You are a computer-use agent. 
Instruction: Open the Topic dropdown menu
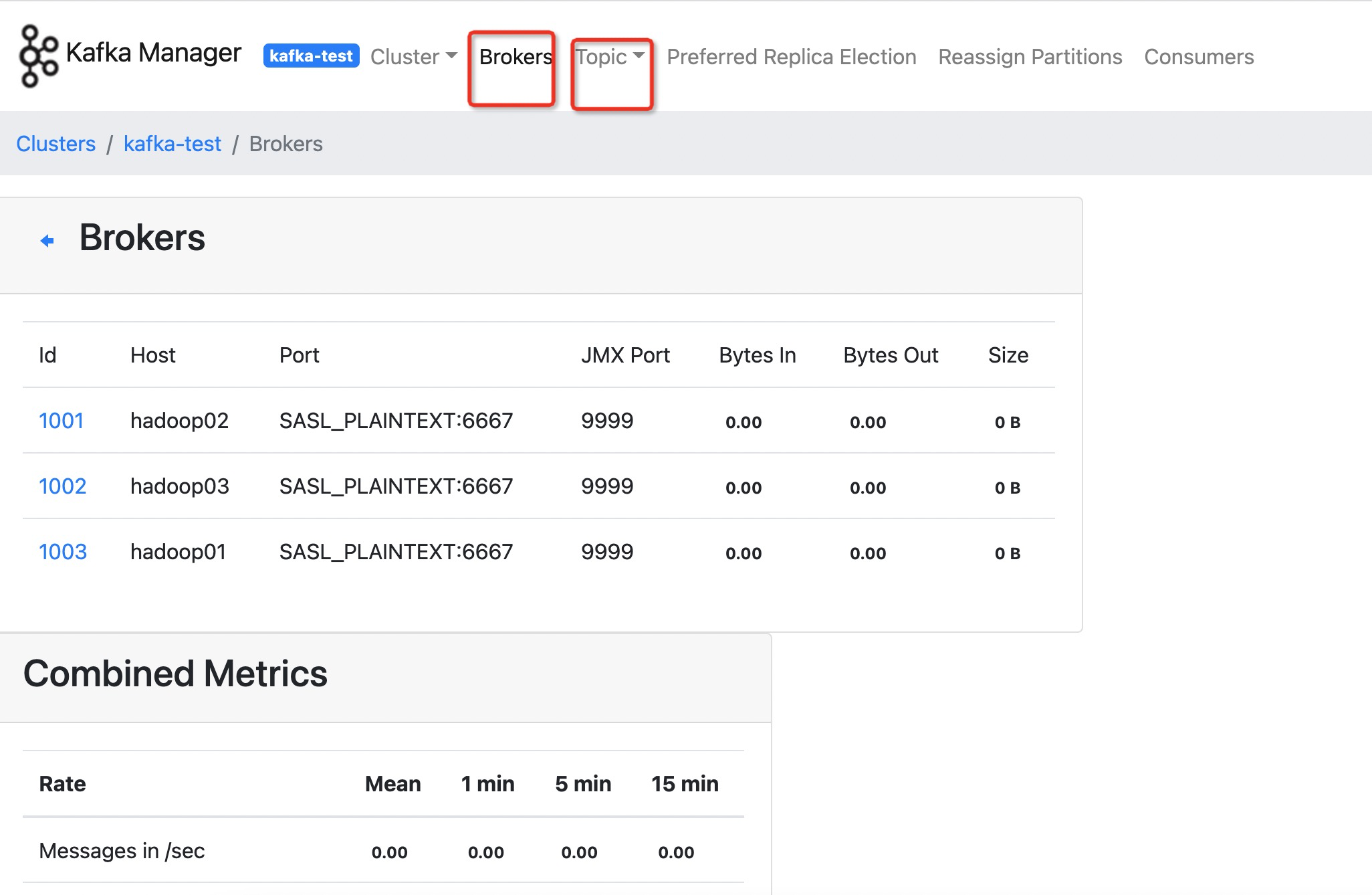[602, 57]
